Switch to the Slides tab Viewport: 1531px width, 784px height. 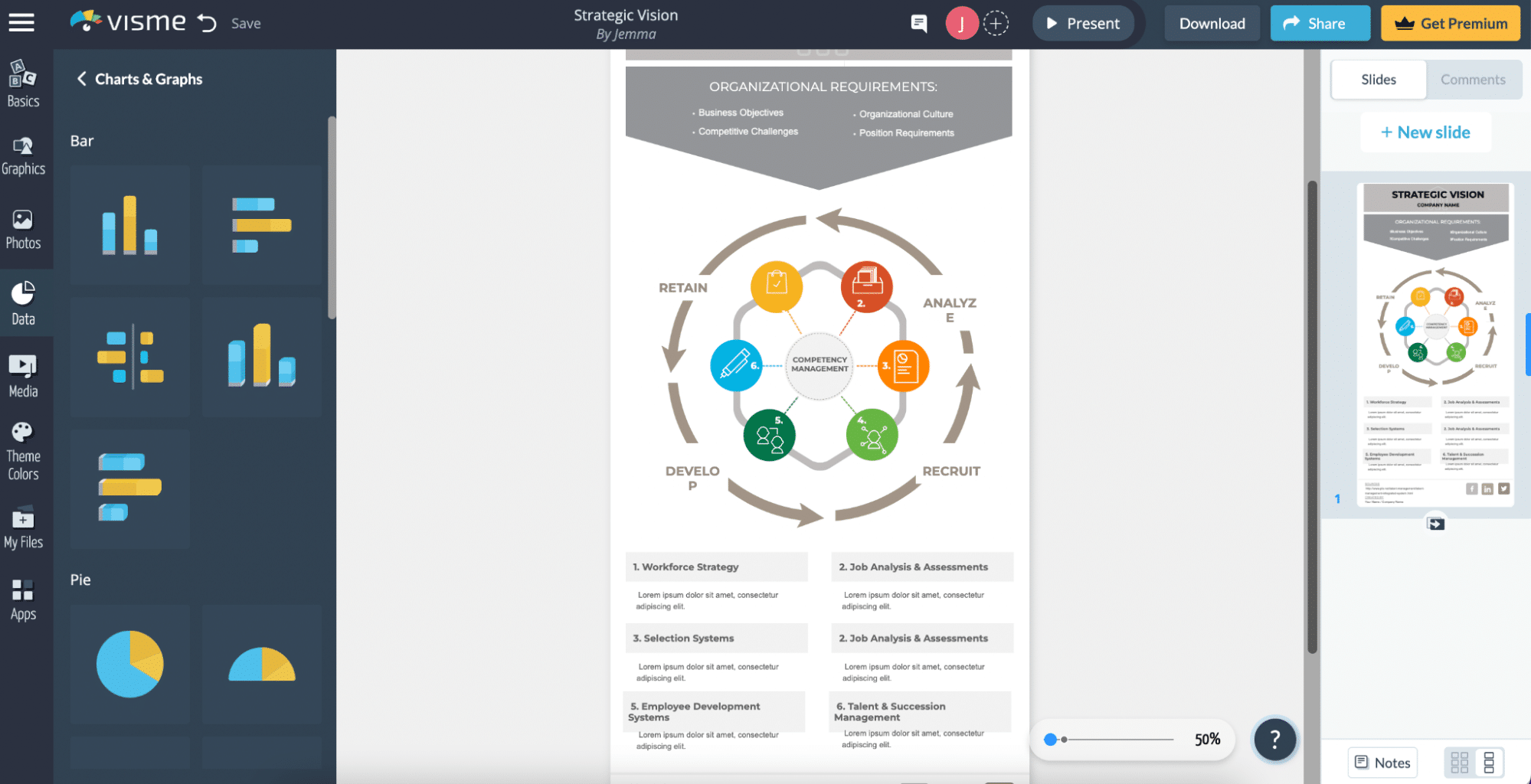(x=1379, y=80)
